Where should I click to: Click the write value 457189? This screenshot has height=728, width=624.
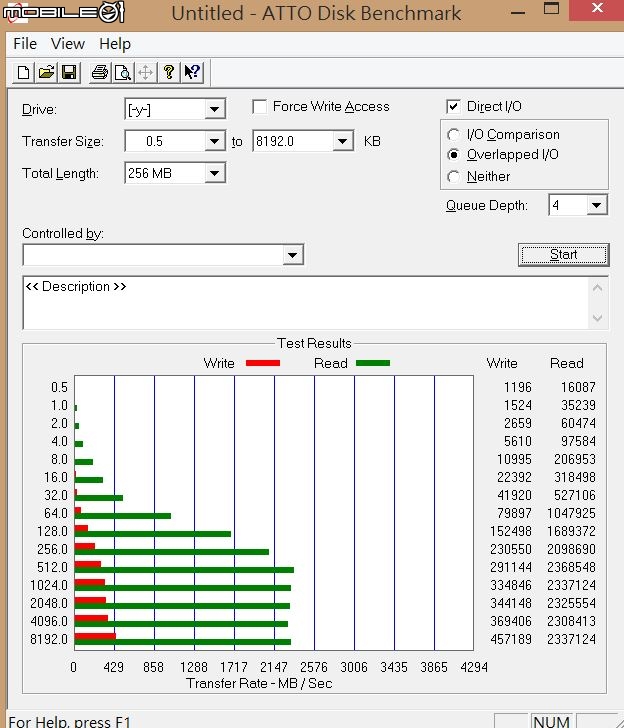[511, 639]
